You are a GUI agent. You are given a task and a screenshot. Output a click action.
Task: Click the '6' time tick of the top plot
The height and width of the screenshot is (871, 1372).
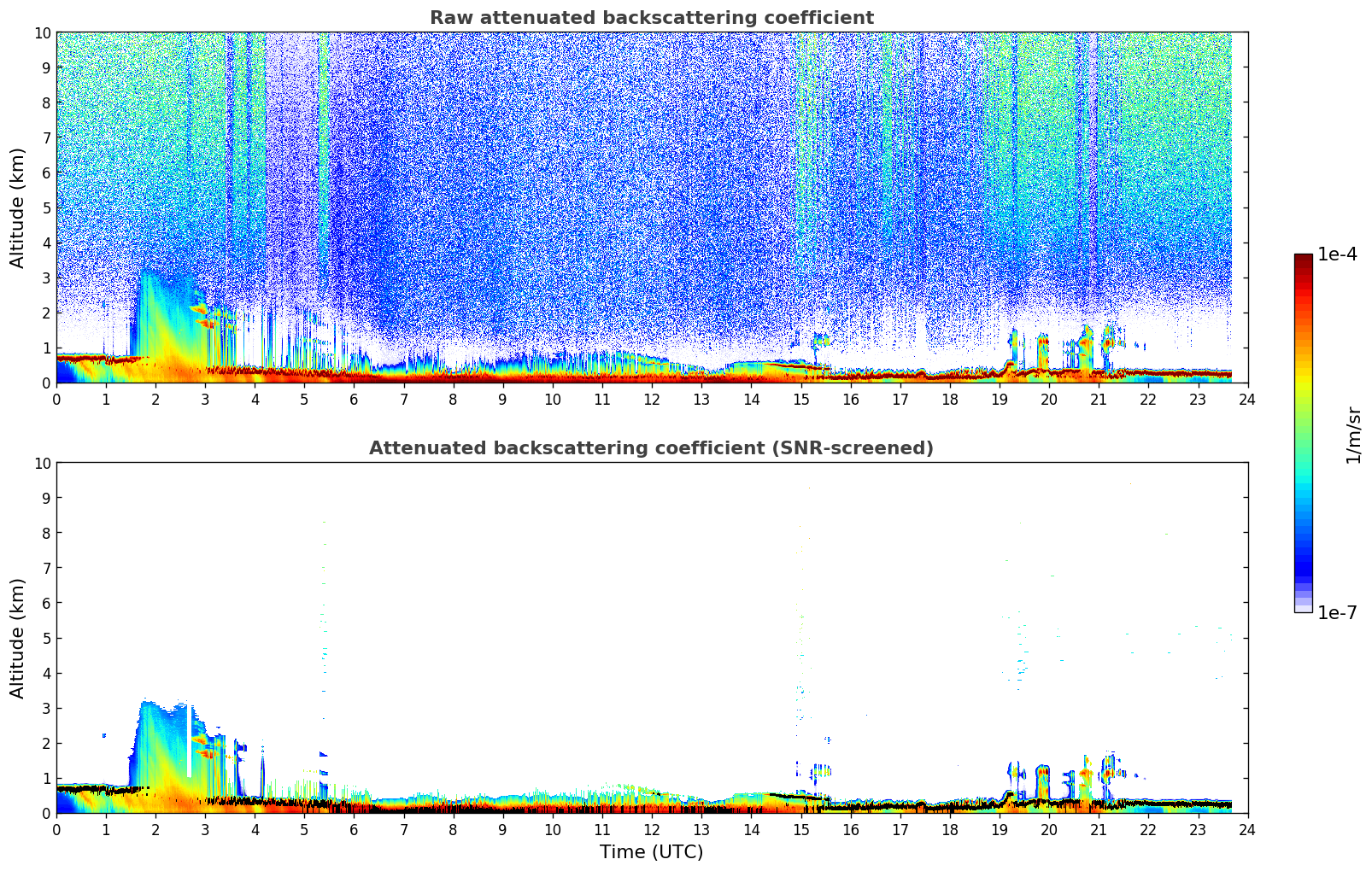pos(355,399)
